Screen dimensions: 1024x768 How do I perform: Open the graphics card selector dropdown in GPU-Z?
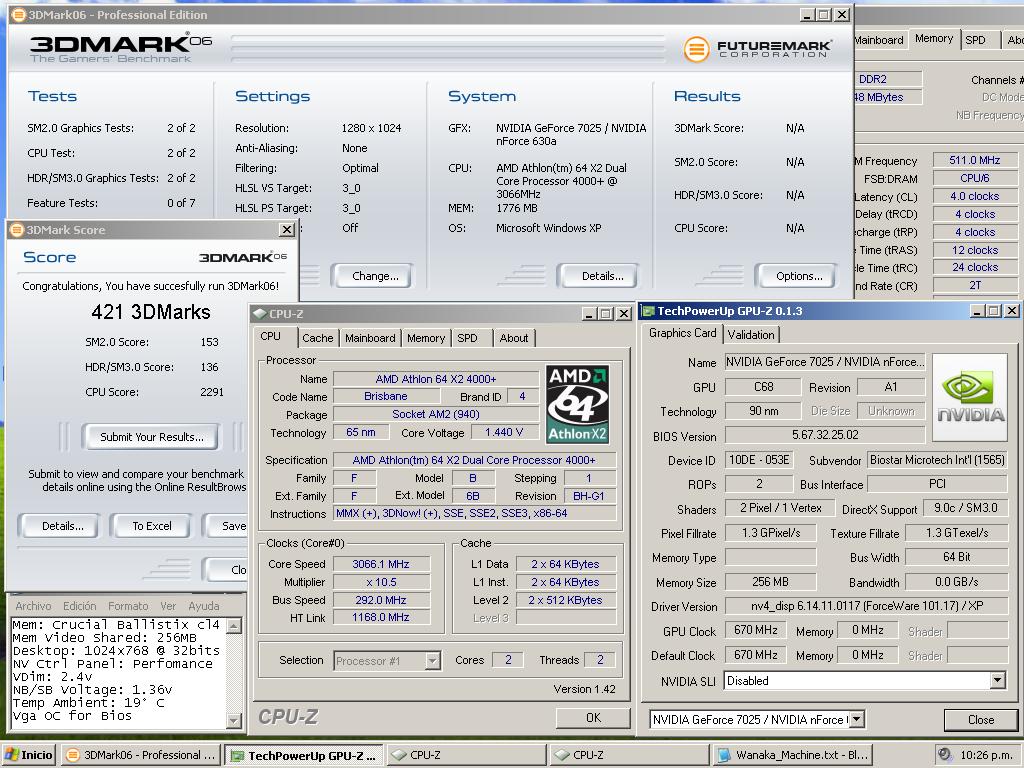coord(857,720)
